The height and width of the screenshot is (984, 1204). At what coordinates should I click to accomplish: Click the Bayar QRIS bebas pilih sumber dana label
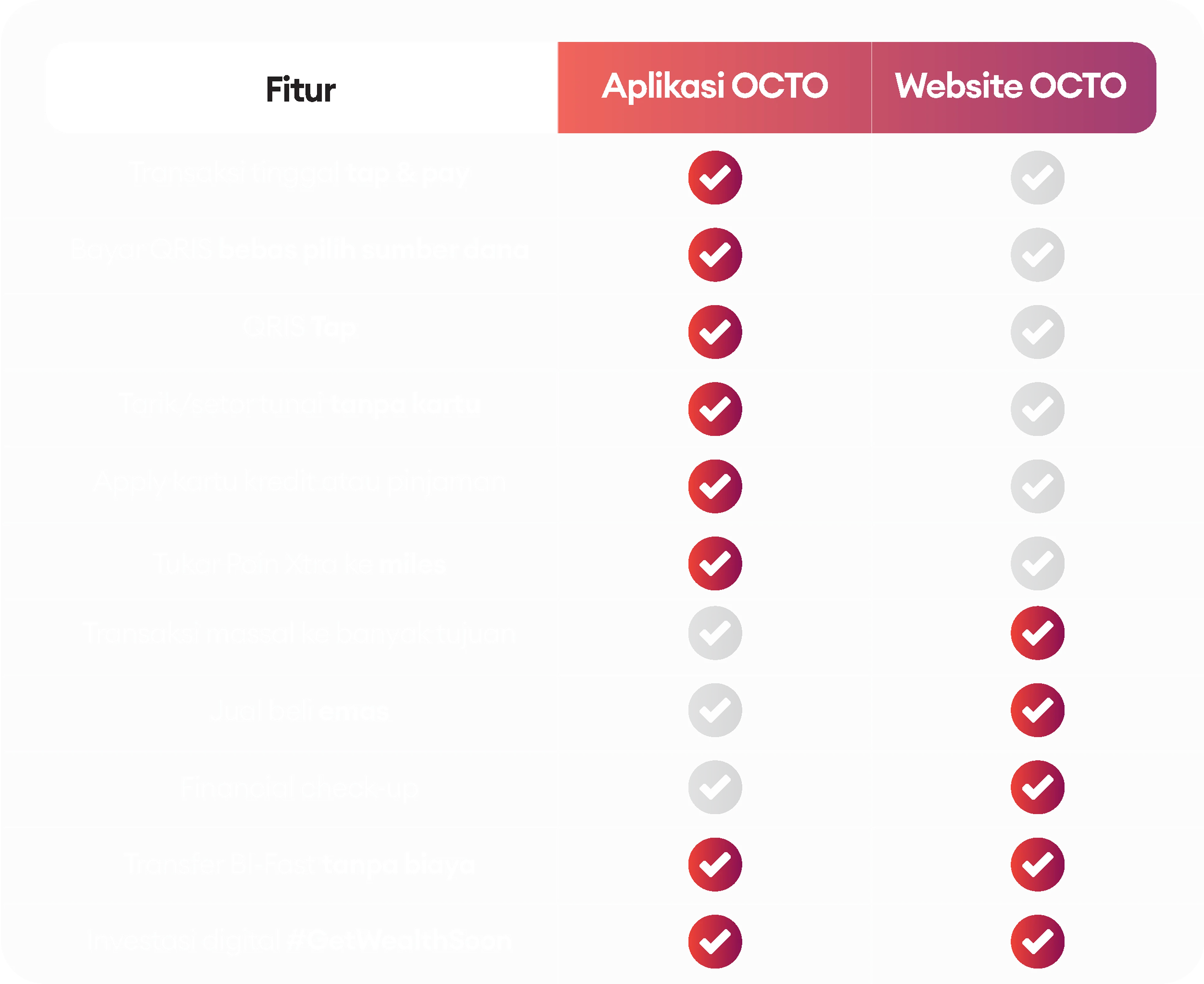tap(299, 249)
